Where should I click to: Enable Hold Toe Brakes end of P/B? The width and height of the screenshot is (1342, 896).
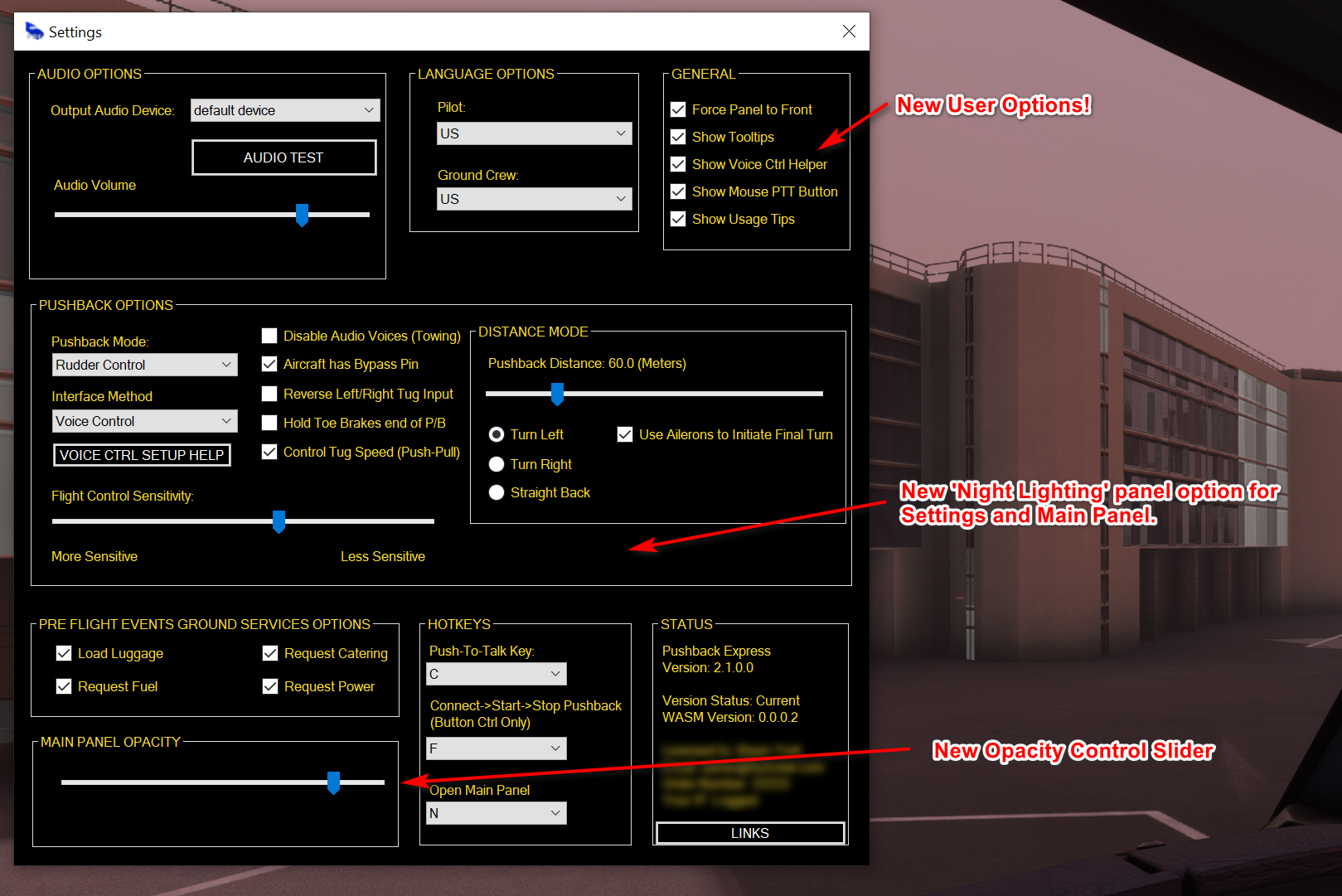coord(269,423)
